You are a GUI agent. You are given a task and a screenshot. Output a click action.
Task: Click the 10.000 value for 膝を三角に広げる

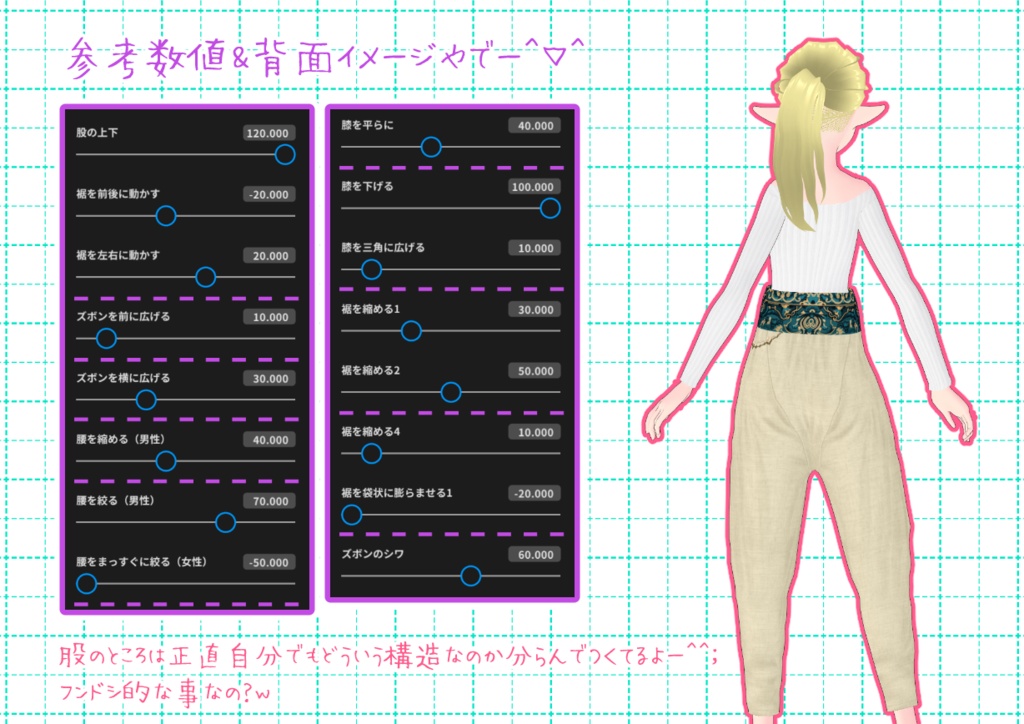click(535, 249)
